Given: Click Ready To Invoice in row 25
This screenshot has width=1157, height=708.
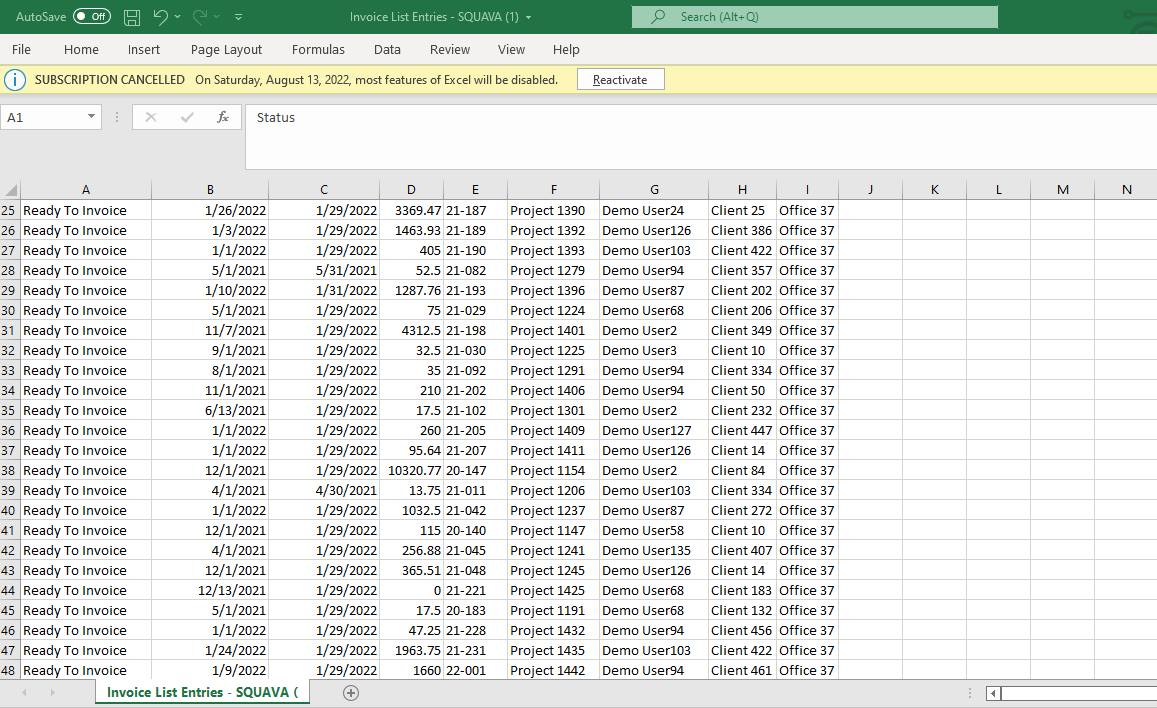Looking at the screenshot, I should [x=86, y=210].
